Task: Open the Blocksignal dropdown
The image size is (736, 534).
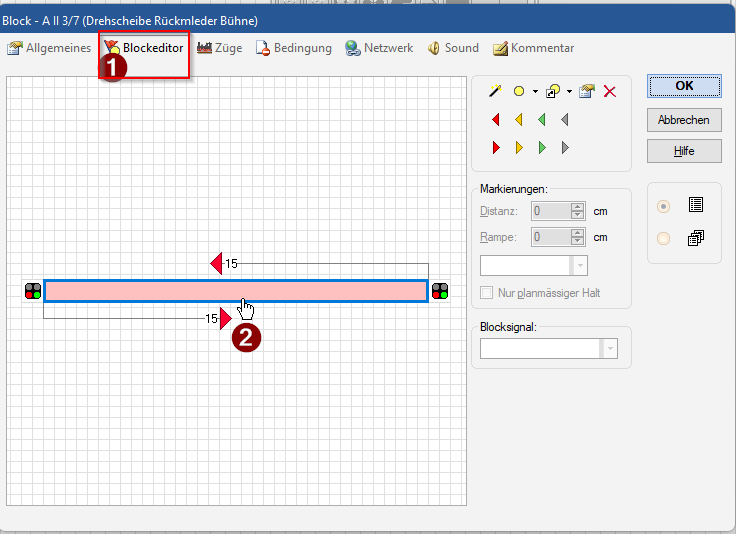Action: tap(609, 349)
